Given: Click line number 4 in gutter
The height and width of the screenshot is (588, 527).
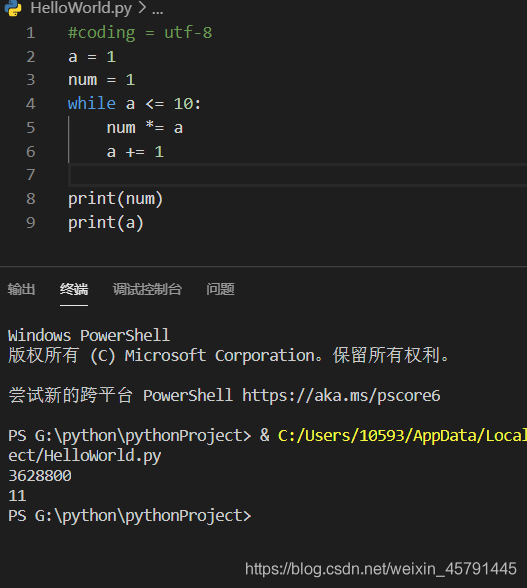Looking at the screenshot, I should click(x=31, y=104).
